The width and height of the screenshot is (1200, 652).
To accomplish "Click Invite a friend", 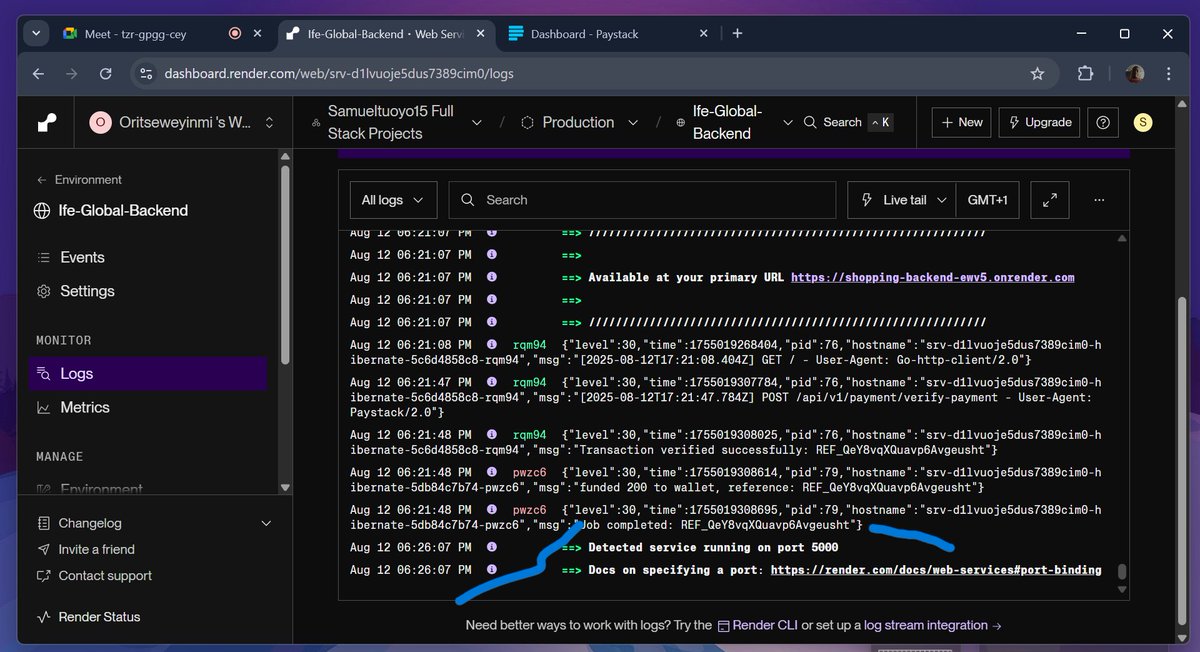I will pyautogui.click(x=87, y=549).
